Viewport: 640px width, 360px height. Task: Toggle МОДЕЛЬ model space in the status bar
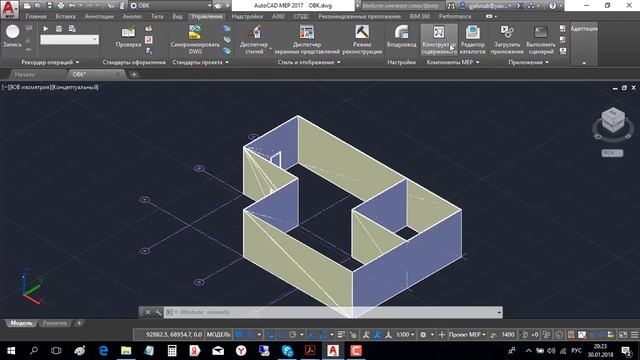click(218, 335)
